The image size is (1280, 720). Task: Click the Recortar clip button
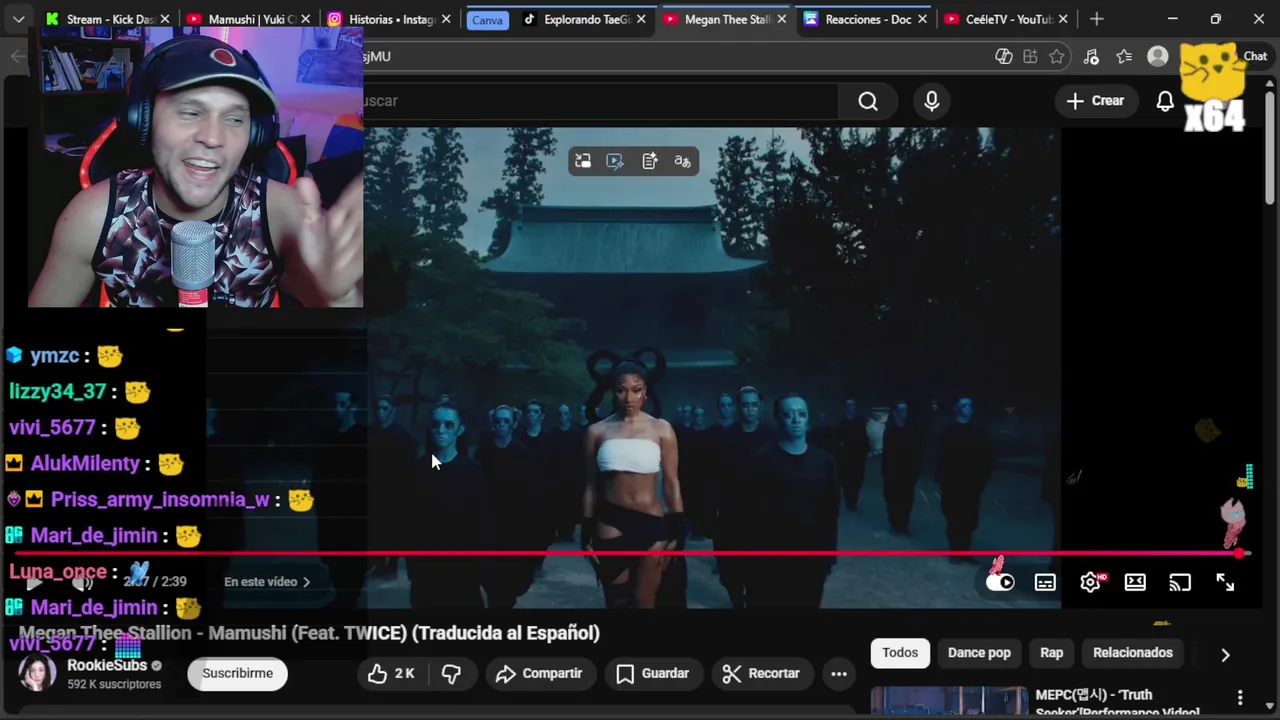761,674
